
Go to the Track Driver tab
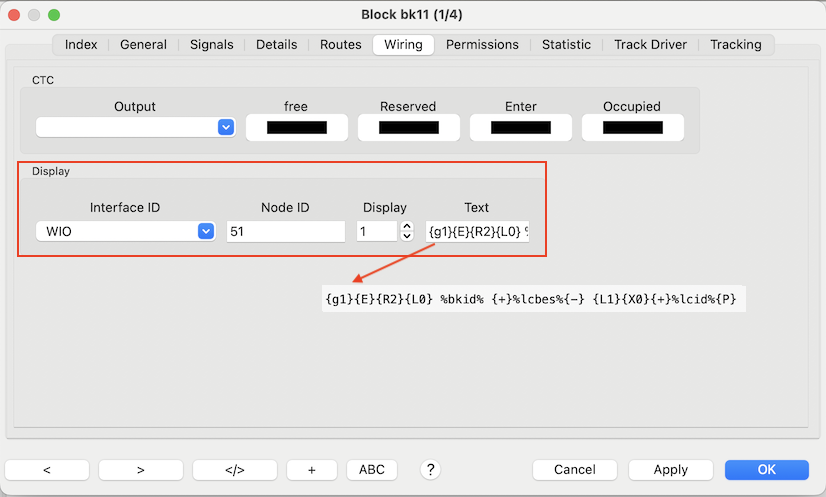(x=650, y=45)
